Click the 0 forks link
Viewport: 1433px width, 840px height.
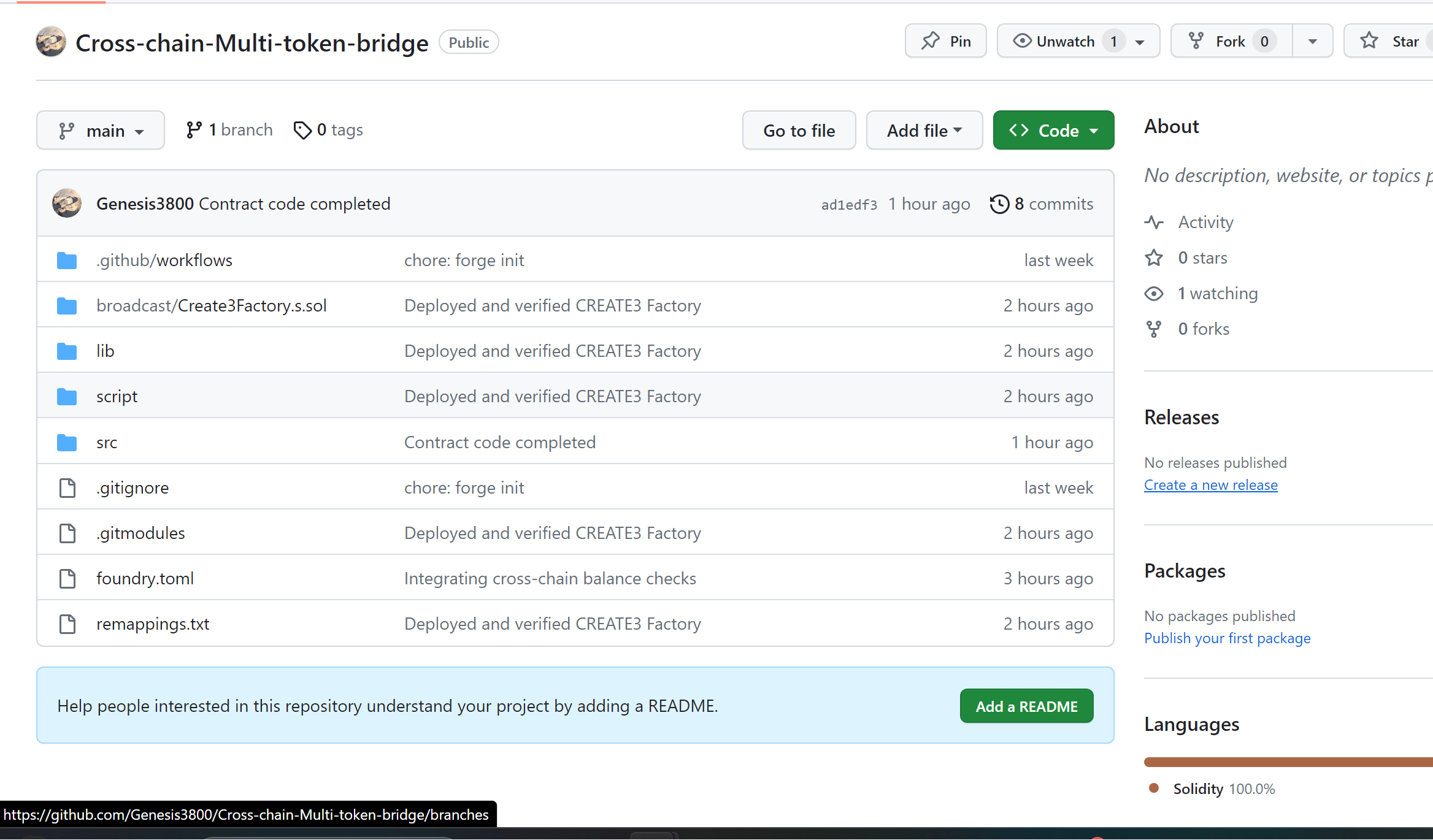[x=1204, y=329]
